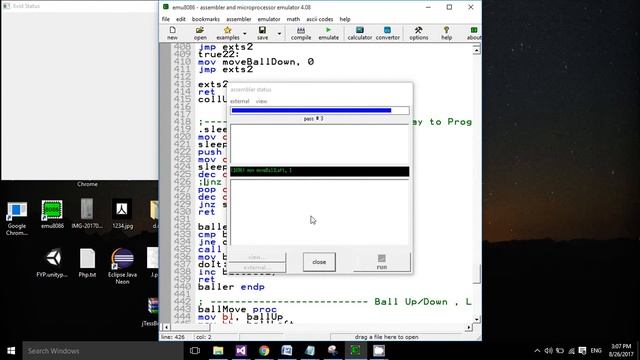Click the horizontal scroll right arrow
The image size is (640, 360).
[x=469, y=327]
